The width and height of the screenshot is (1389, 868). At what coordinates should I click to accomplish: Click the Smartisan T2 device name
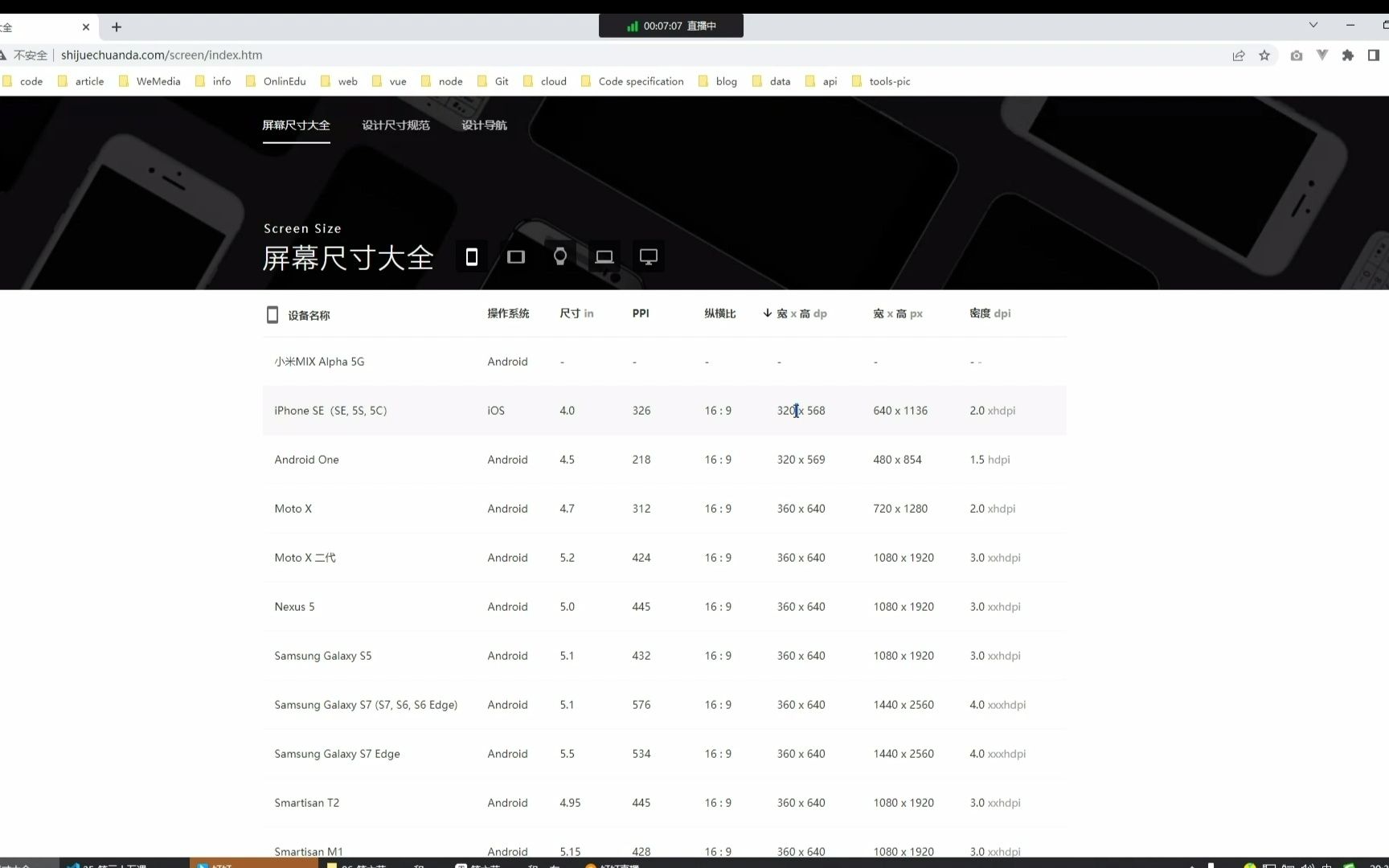307,803
